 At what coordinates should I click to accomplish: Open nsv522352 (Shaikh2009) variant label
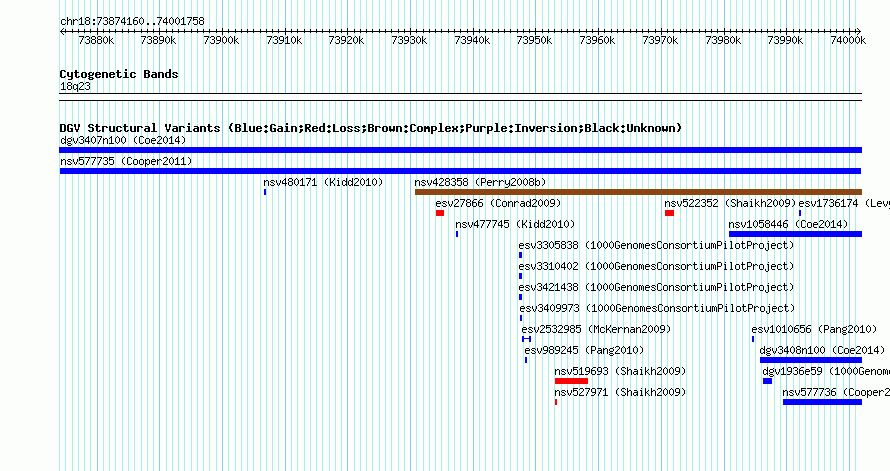point(730,203)
